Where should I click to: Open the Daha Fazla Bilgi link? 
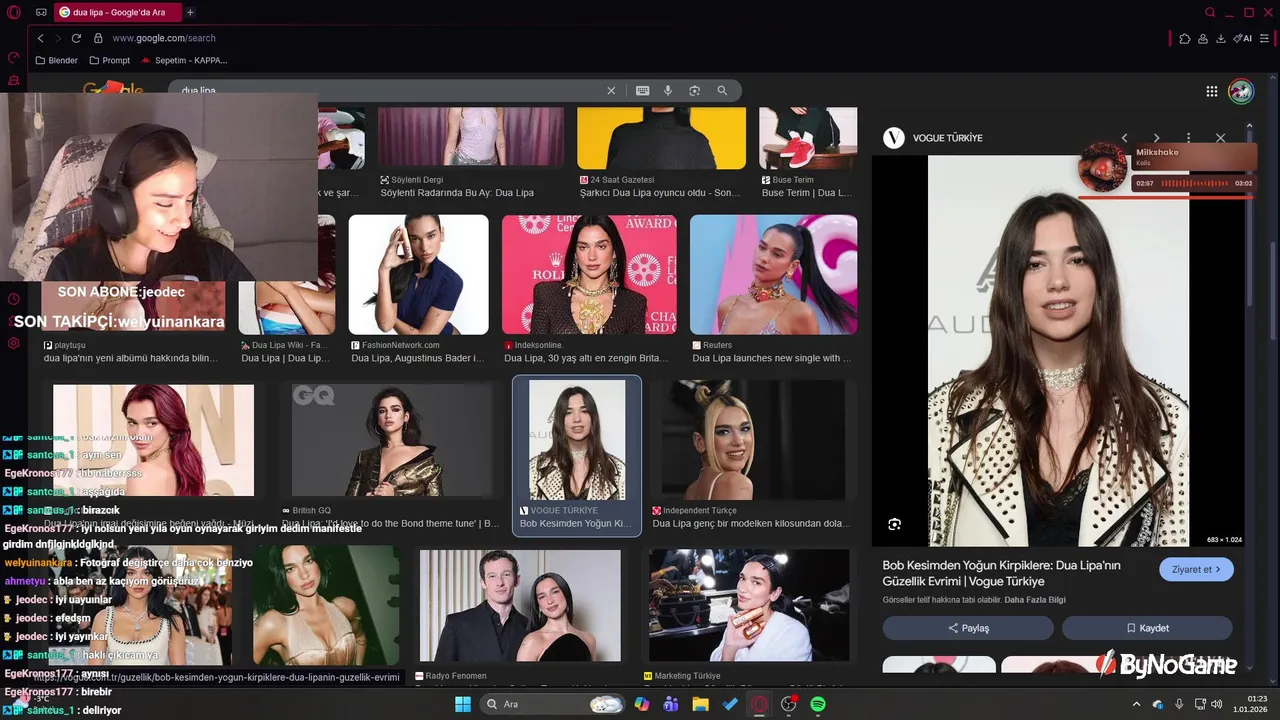tap(1035, 600)
